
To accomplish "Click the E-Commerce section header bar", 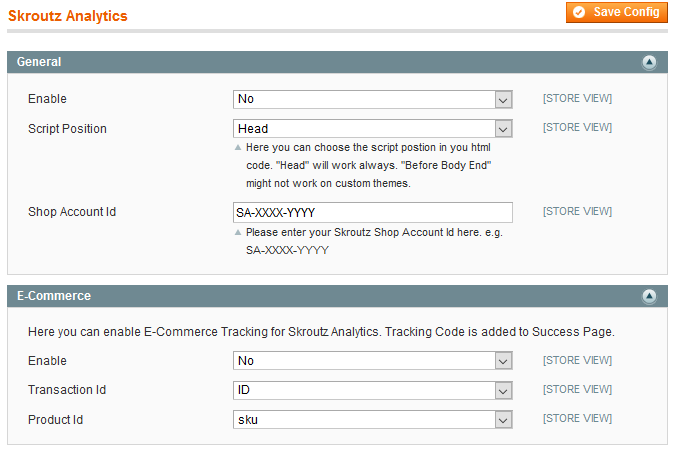I will pos(337,296).
